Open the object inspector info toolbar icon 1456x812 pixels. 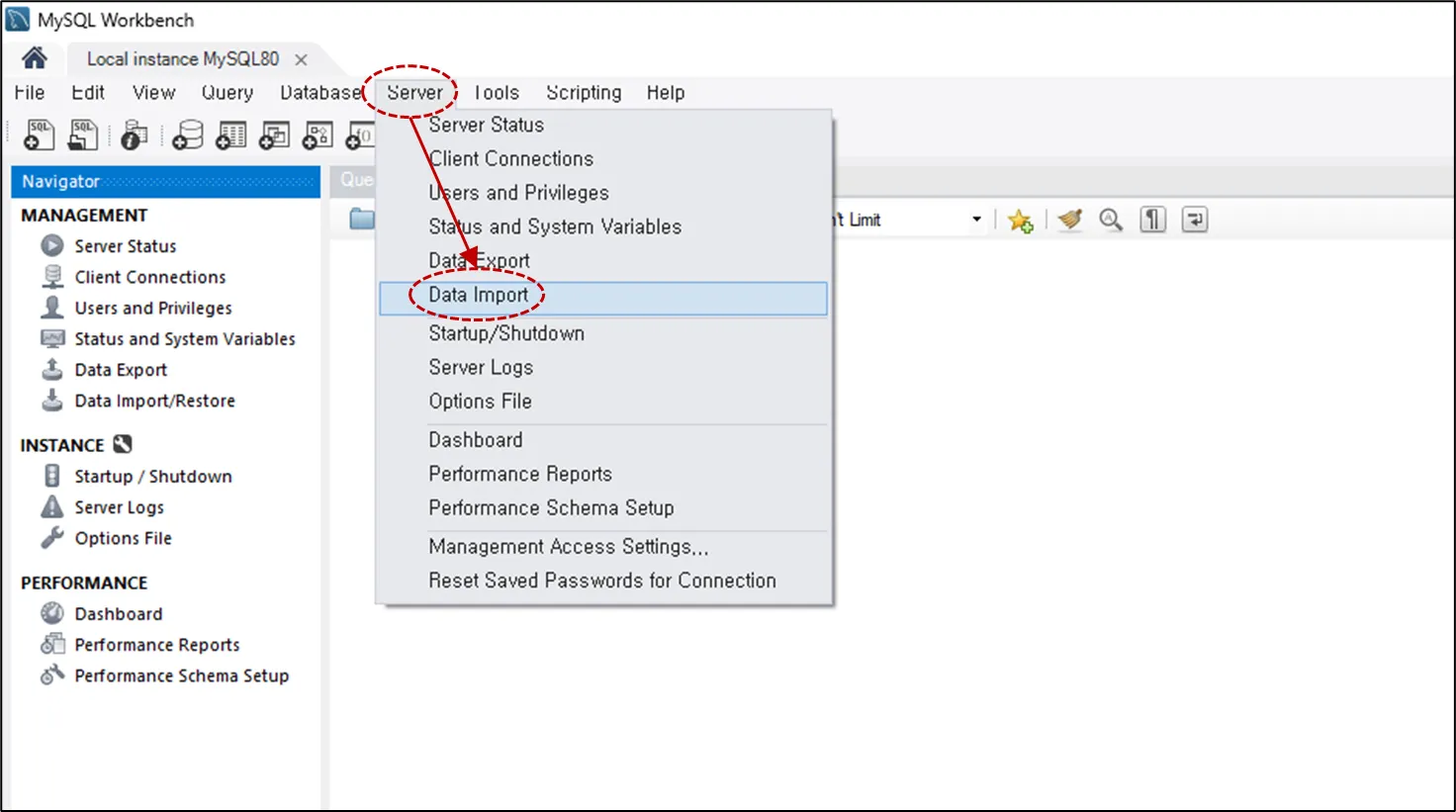pos(134,135)
